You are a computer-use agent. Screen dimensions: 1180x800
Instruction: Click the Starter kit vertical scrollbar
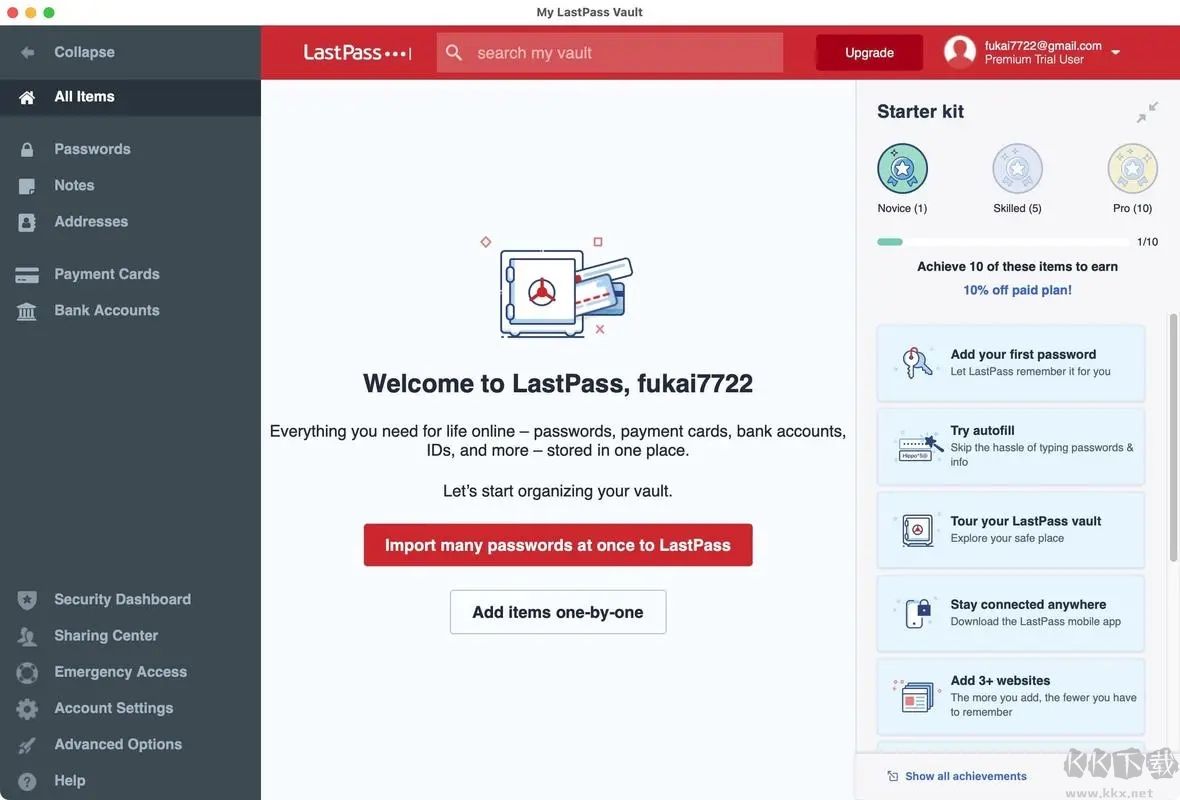[1172, 437]
